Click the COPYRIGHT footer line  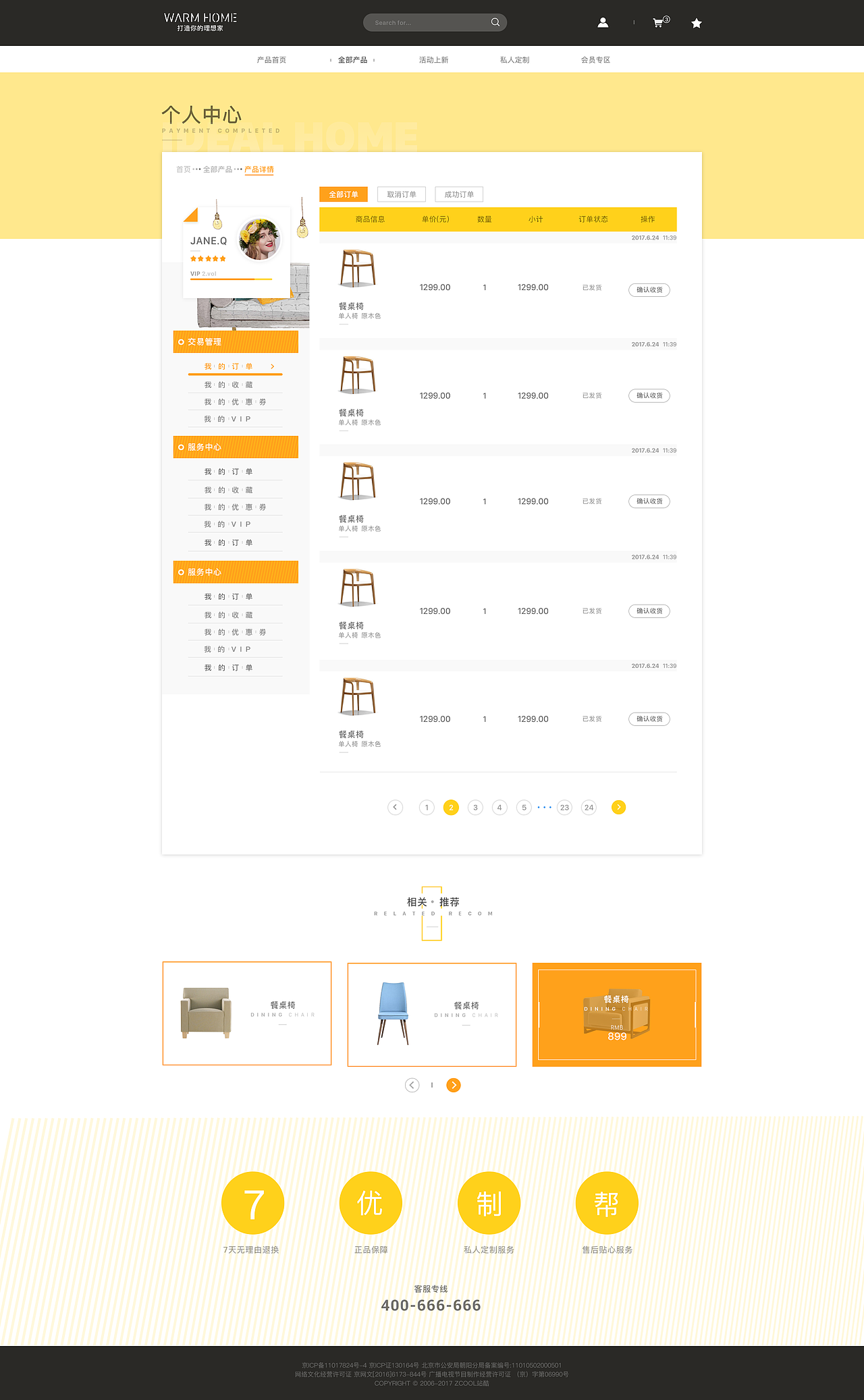(432, 1383)
